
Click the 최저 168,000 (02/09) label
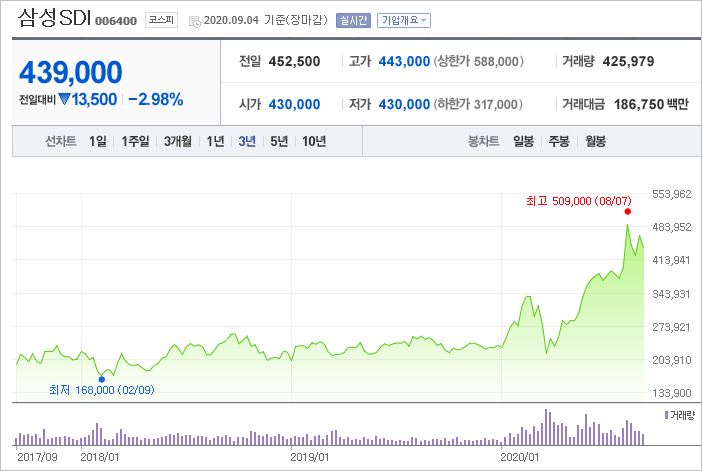102,390
